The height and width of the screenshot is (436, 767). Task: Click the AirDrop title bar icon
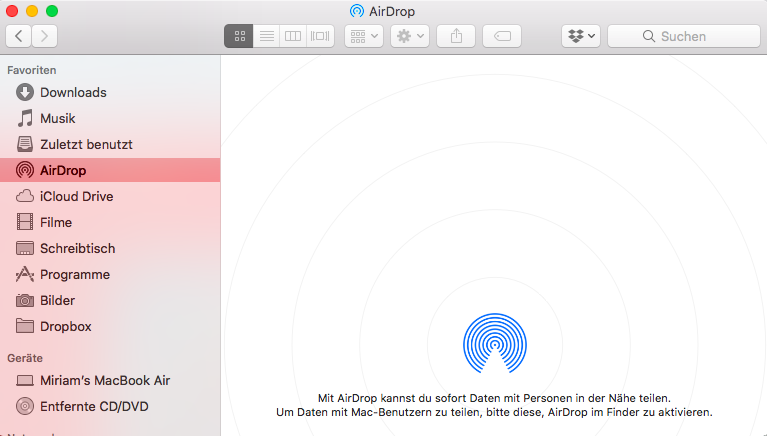pyautogui.click(x=357, y=11)
